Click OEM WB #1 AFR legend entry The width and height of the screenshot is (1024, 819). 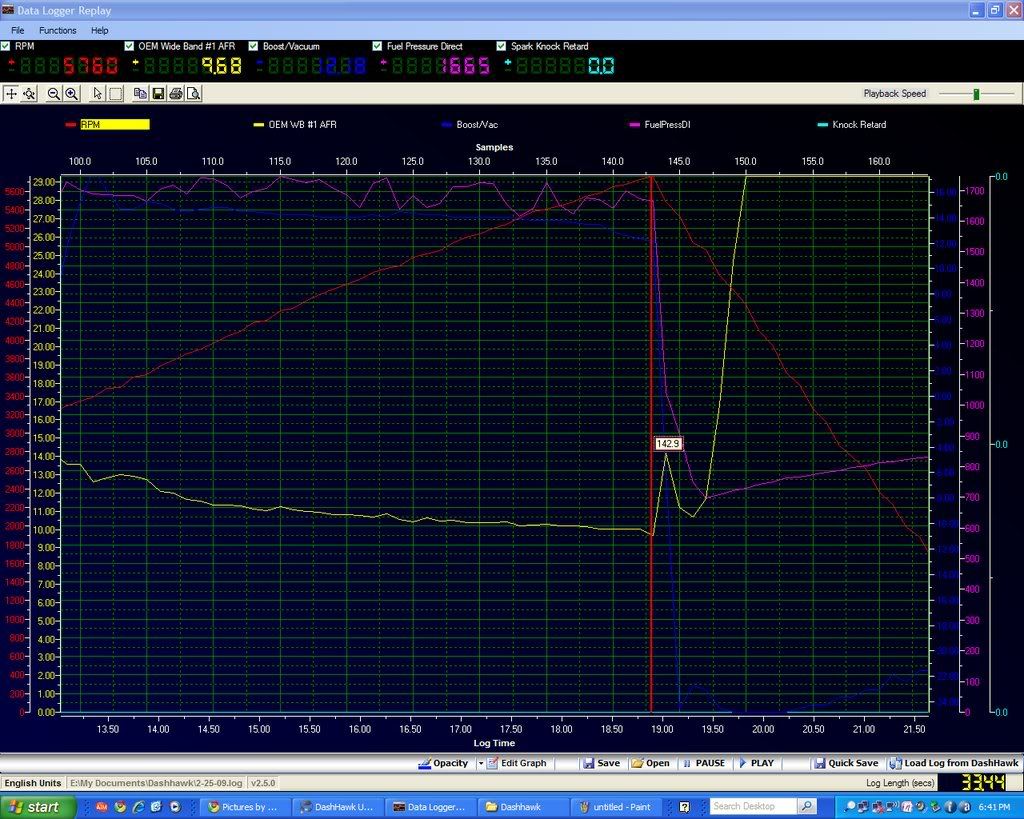click(295, 124)
